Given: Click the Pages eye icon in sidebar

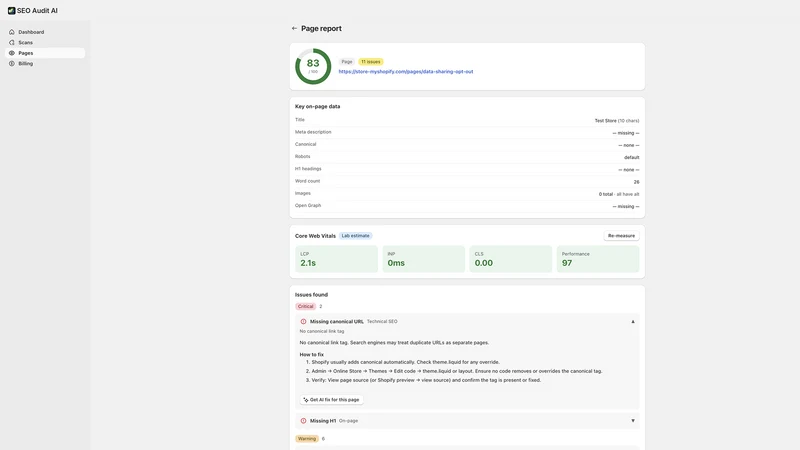Looking at the screenshot, I should click(x=12, y=53).
